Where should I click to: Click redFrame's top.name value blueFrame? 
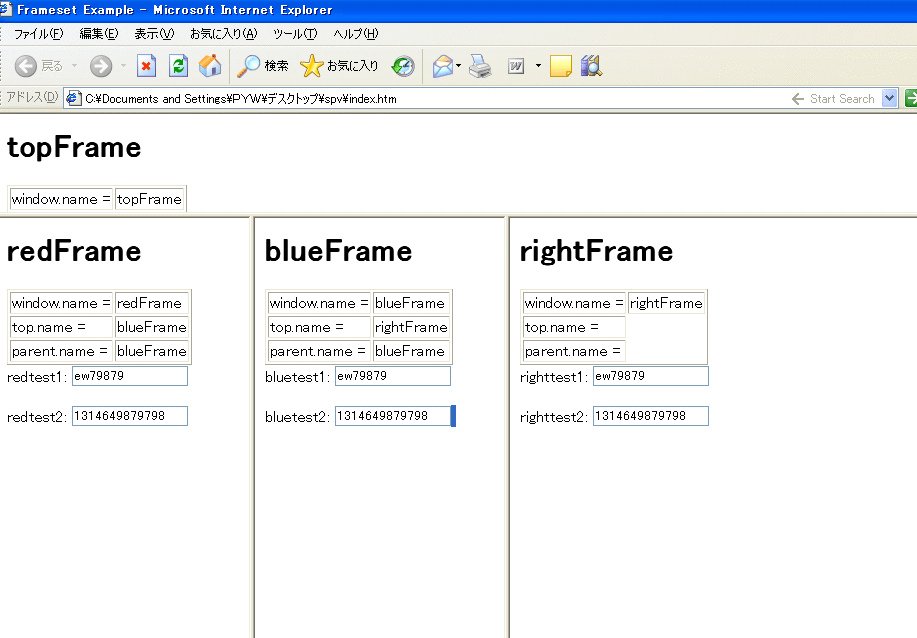click(x=151, y=327)
